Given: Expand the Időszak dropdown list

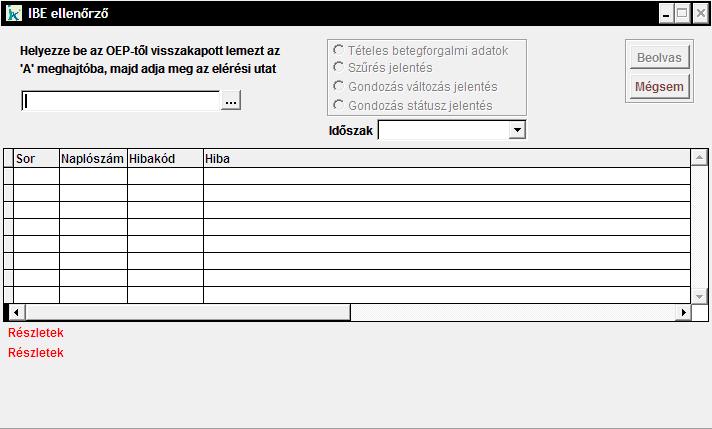Looking at the screenshot, I should [517, 130].
